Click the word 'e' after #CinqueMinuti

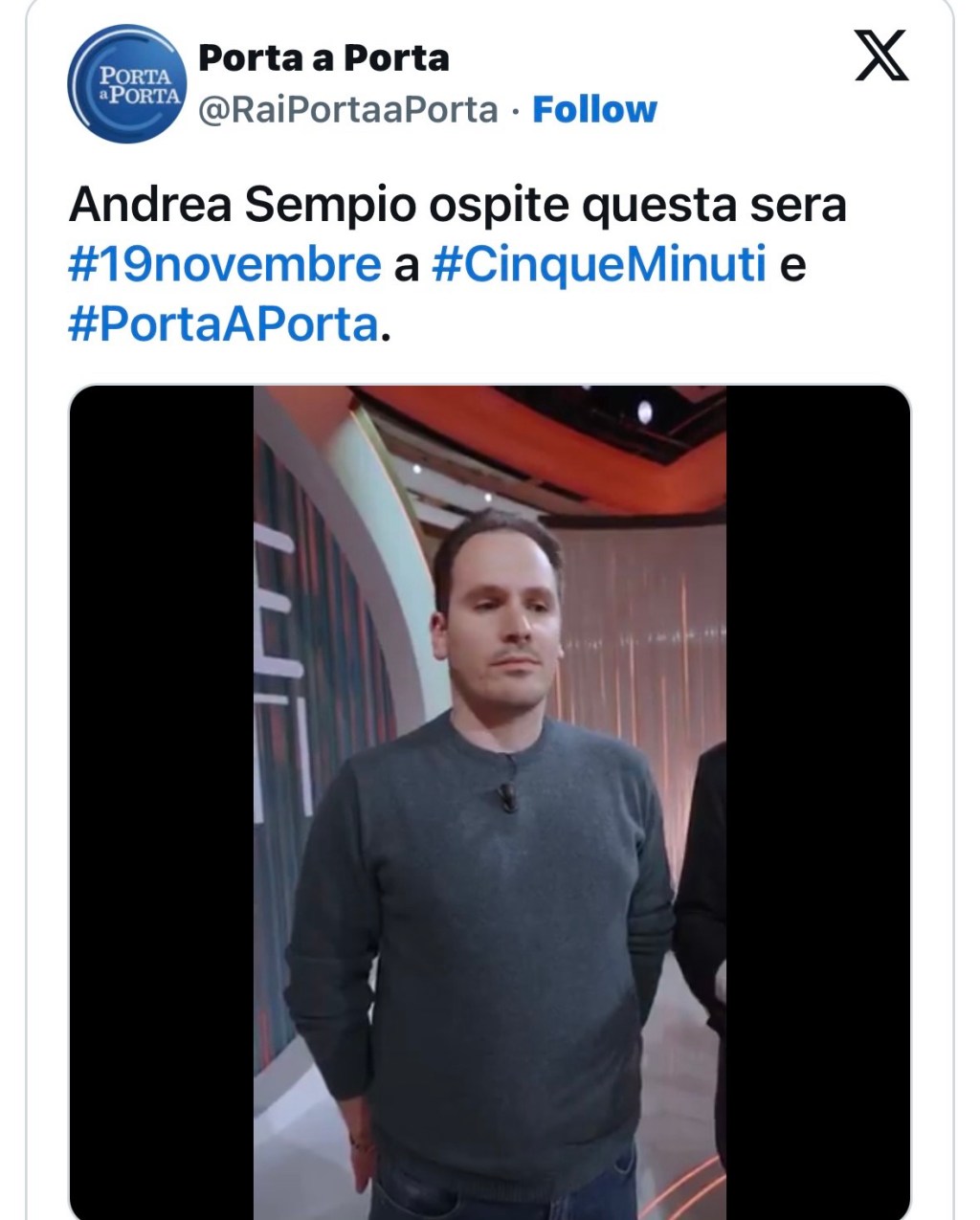pyautogui.click(x=792, y=265)
